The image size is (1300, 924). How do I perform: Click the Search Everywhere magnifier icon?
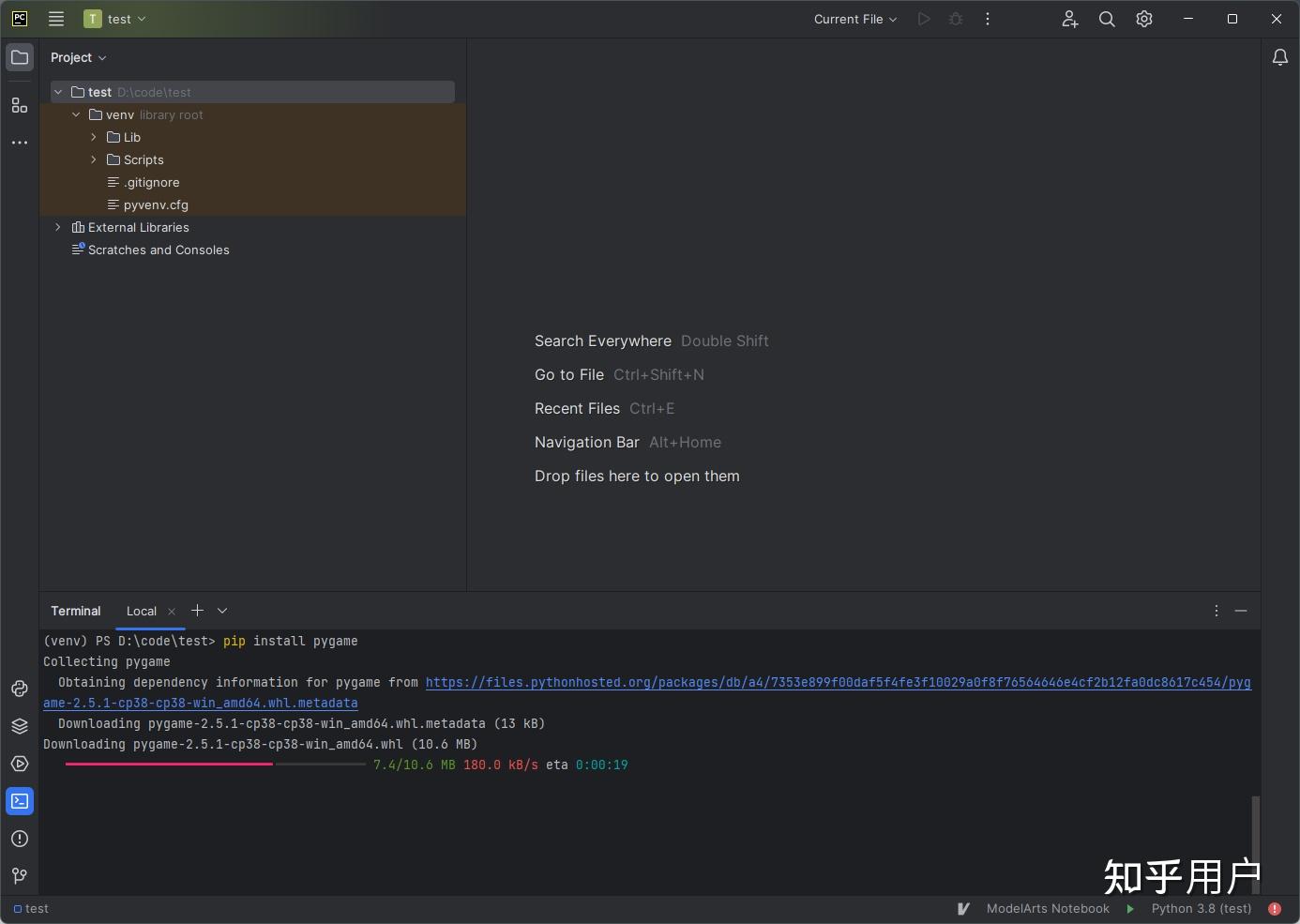tap(1107, 19)
